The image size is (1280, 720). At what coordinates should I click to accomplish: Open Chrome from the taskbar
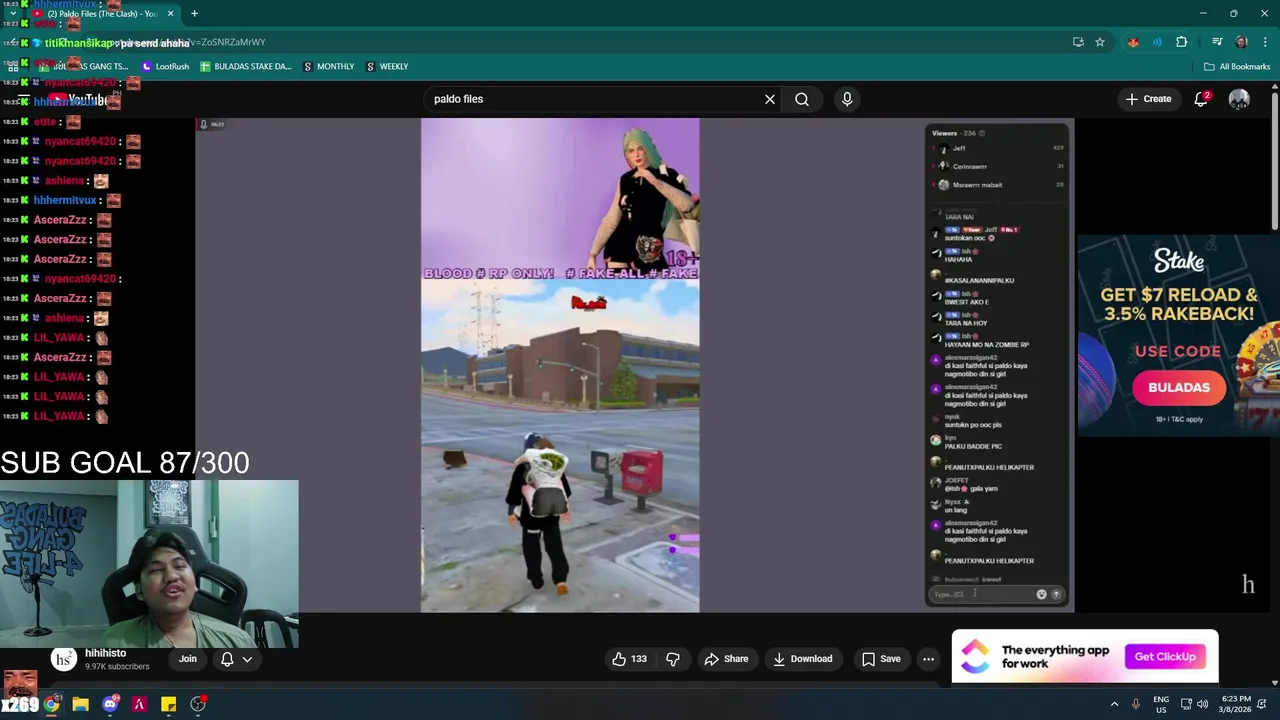tap(51, 704)
